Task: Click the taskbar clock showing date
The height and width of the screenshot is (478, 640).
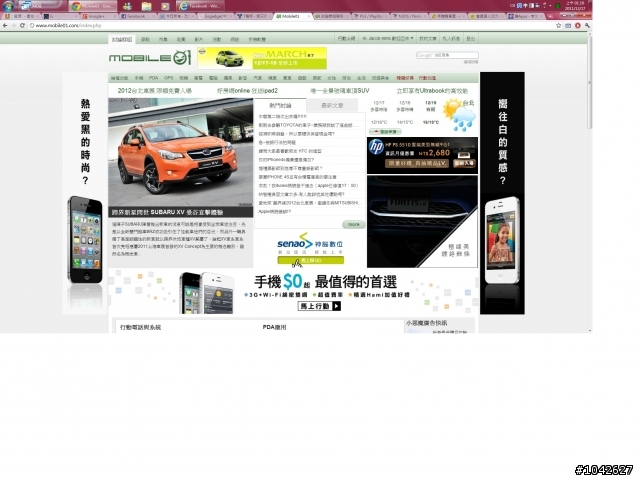Action: pyautogui.click(x=575, y=6)
